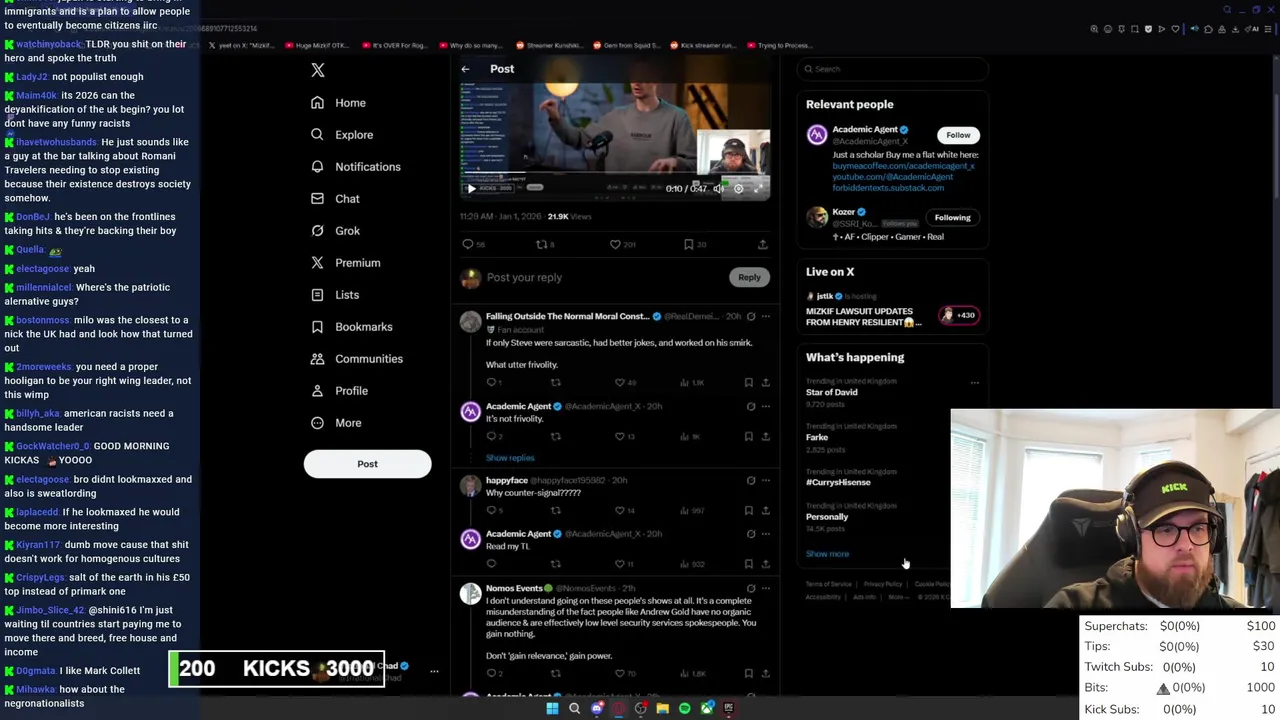Like the 'It's not frivolity' reply
Image resolution: width=1280 pixels, height=720 pixels.
click(x=619, y=436)
